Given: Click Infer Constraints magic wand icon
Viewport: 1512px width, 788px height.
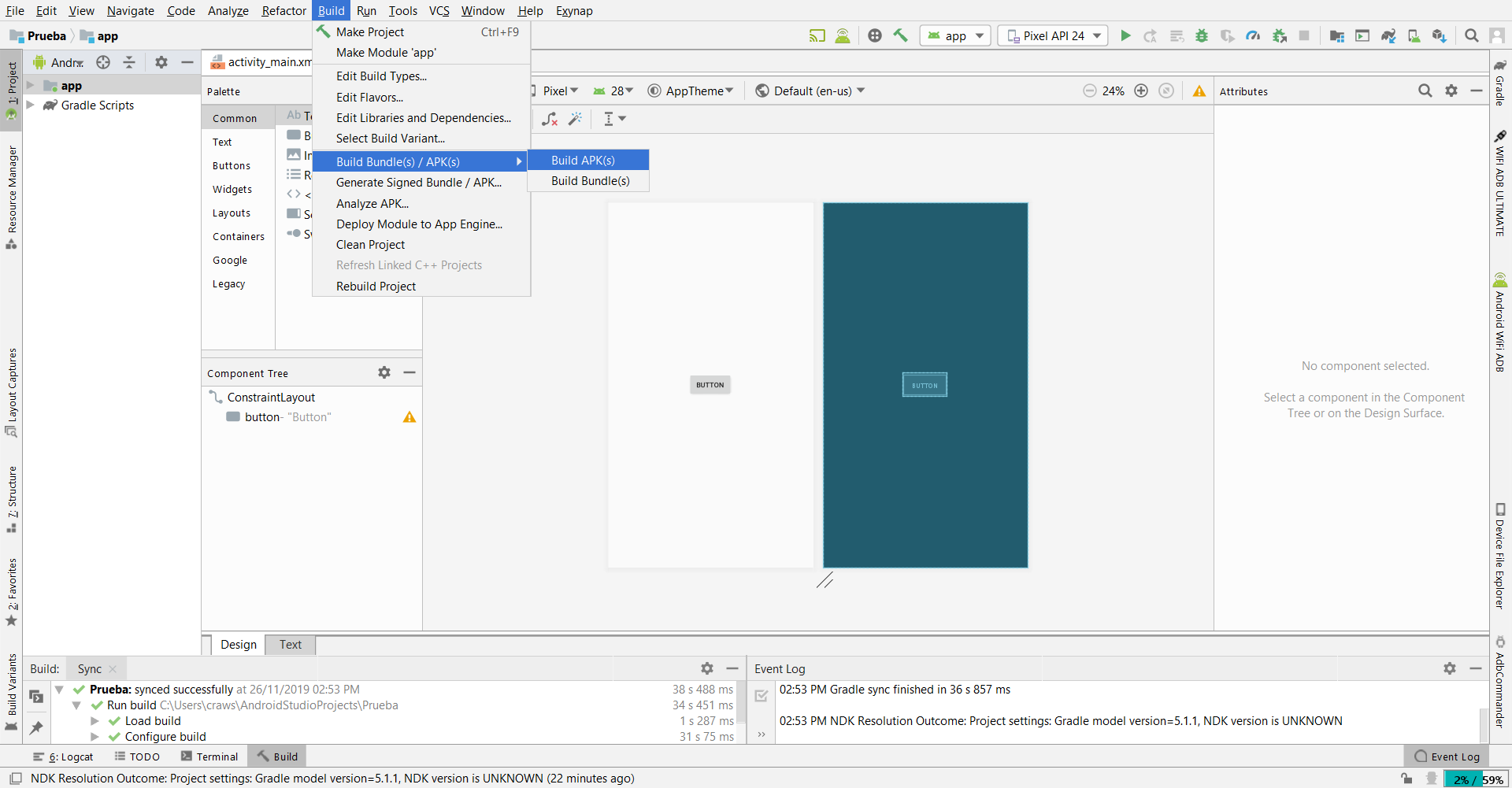Looking at the screenshot, I should coord(576,118).
